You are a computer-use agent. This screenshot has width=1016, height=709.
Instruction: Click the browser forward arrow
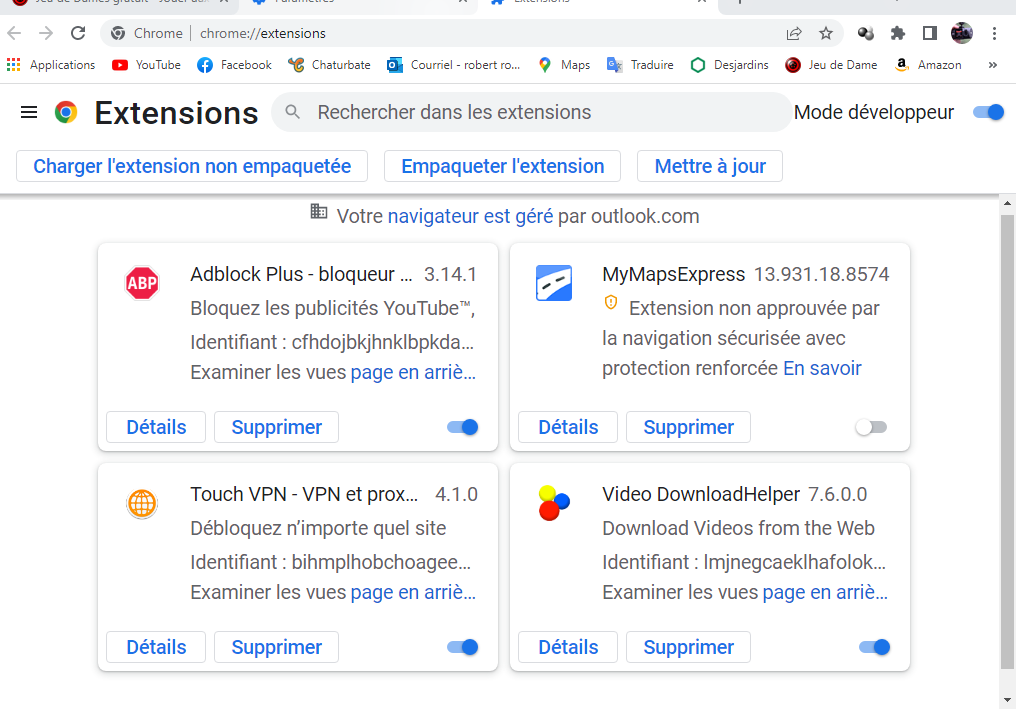click(46, 33)
